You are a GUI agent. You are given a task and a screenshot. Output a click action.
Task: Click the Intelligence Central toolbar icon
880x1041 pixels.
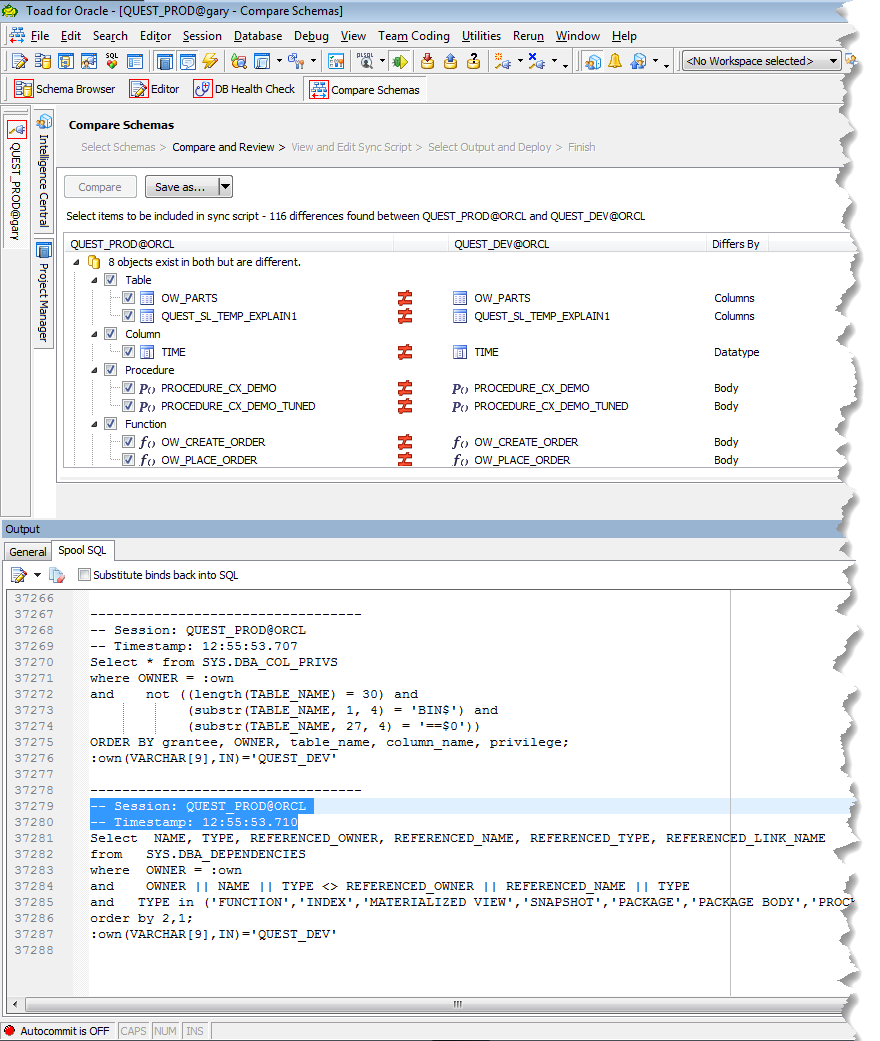593,62
